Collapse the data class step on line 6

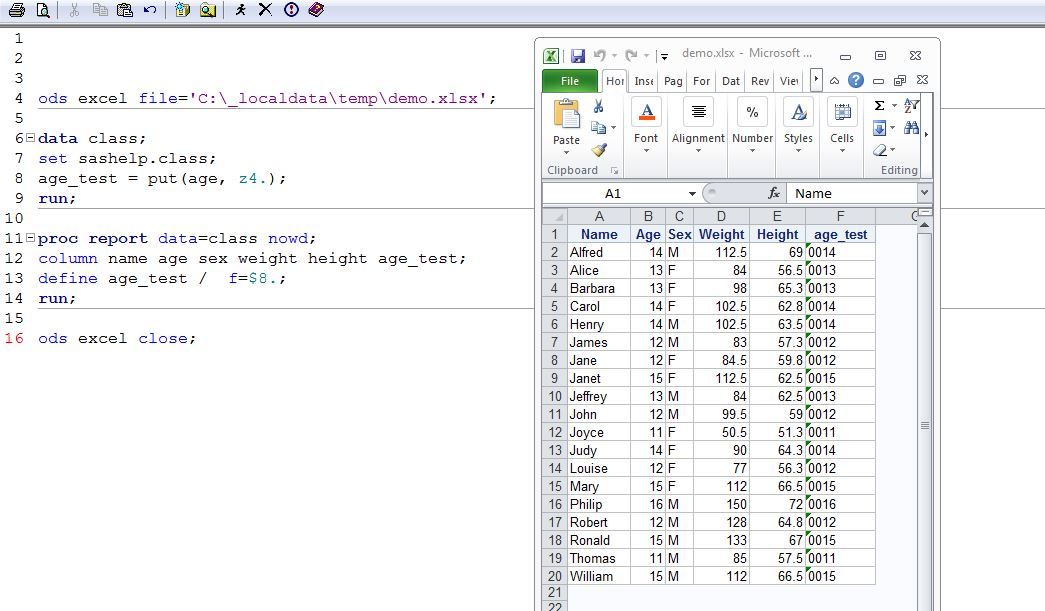tap(29, 138)
